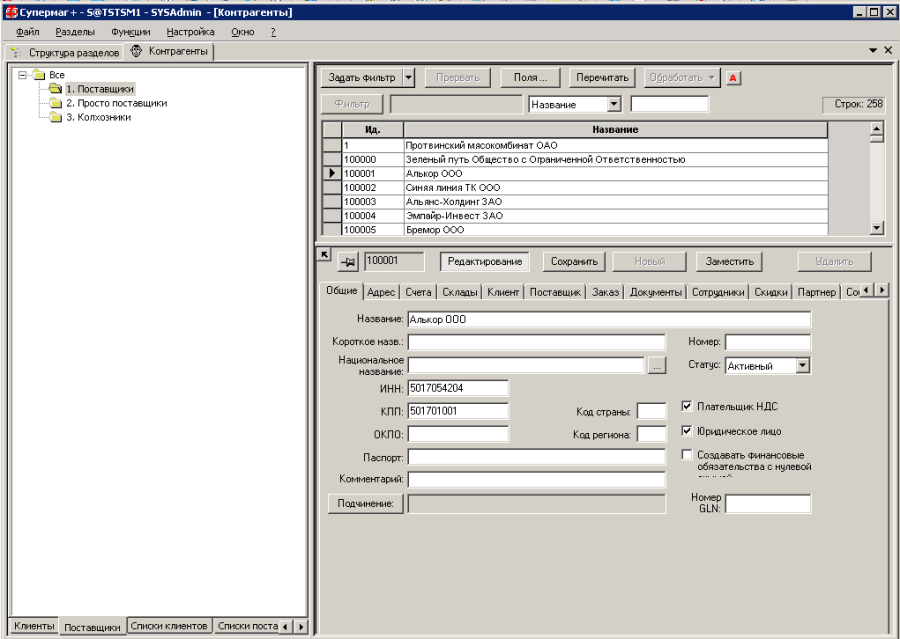The width and height of the screenshot is (900, 639).
Task: Open the Функции menu
Action: (131, 32)
